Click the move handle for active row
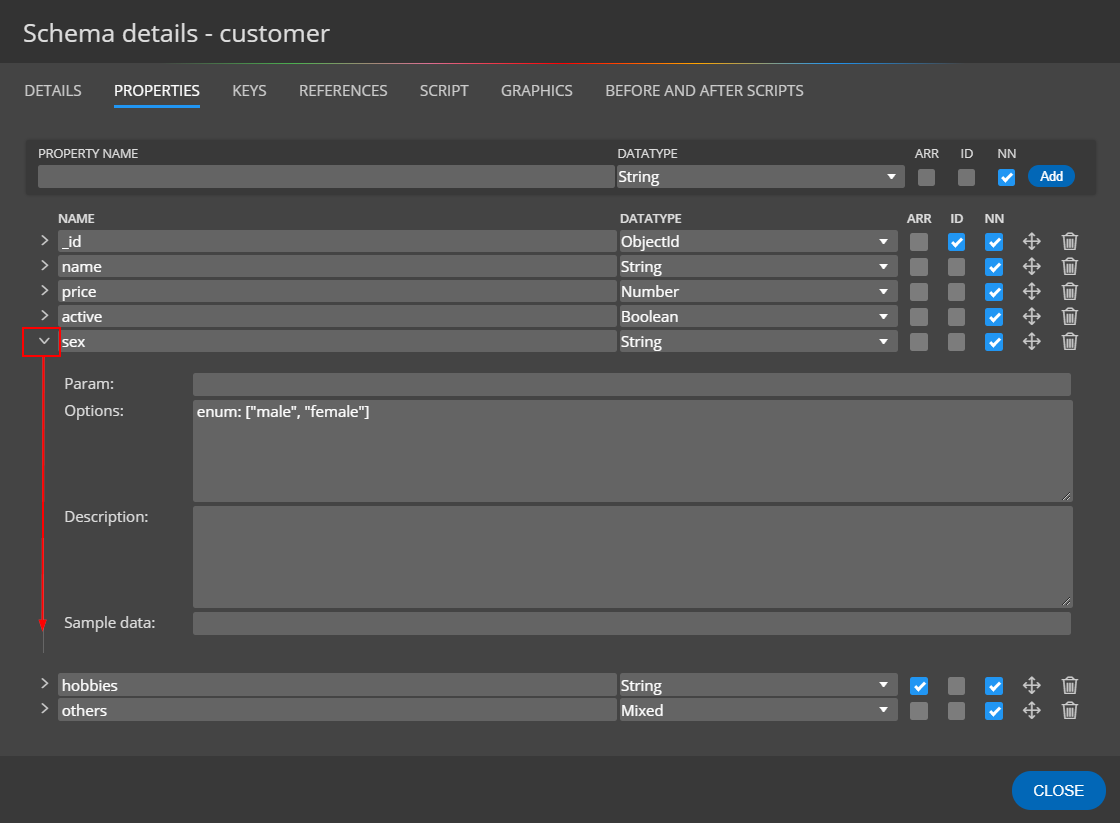 pos(1031,316)
